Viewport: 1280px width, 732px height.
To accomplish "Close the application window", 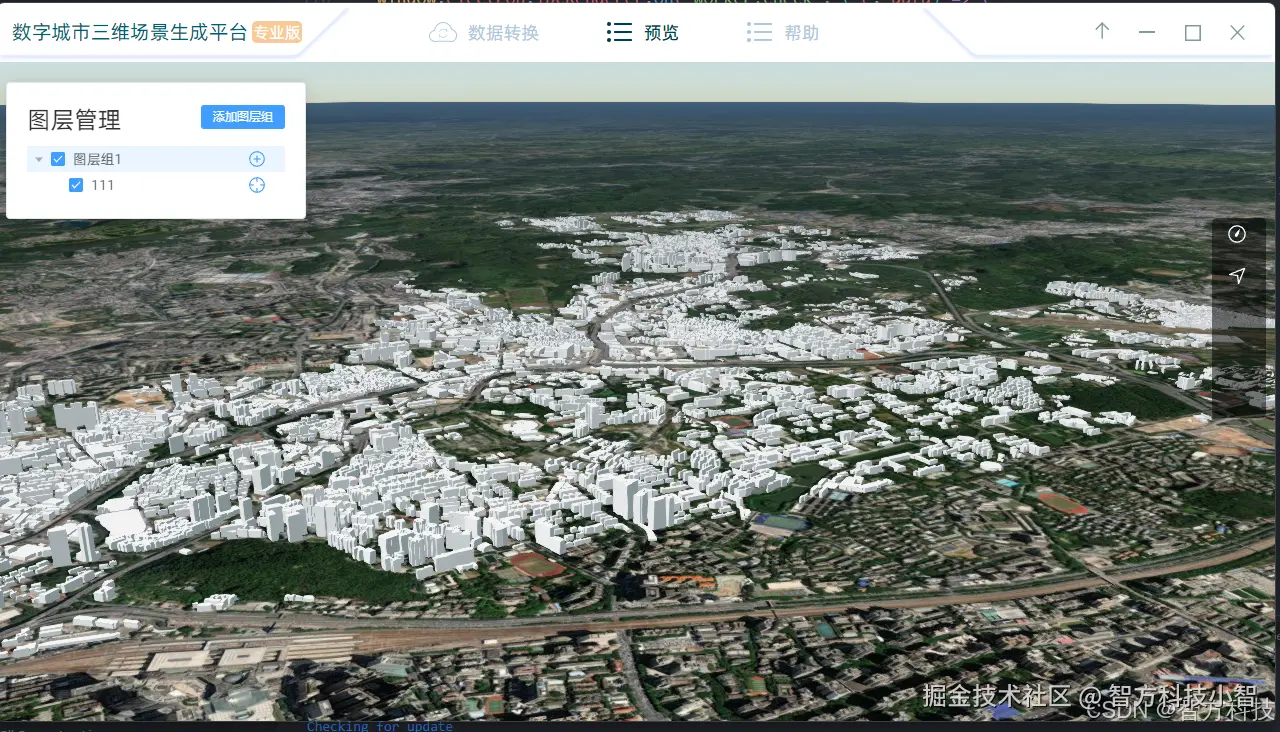I will [x=1237, y=33].
